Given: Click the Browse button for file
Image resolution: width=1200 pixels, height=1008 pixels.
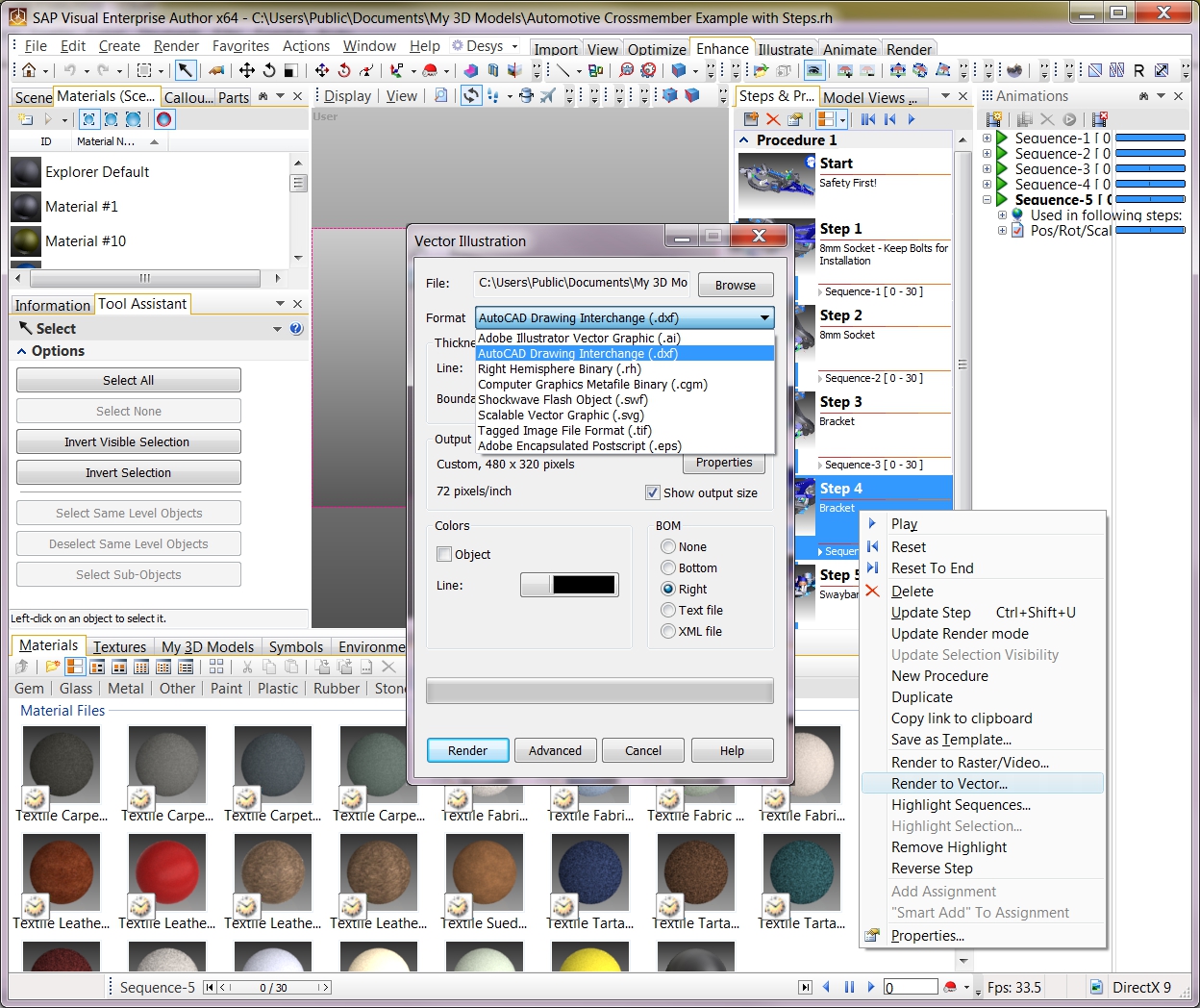Looking at the screenshot, I should [x=735, y=285].
